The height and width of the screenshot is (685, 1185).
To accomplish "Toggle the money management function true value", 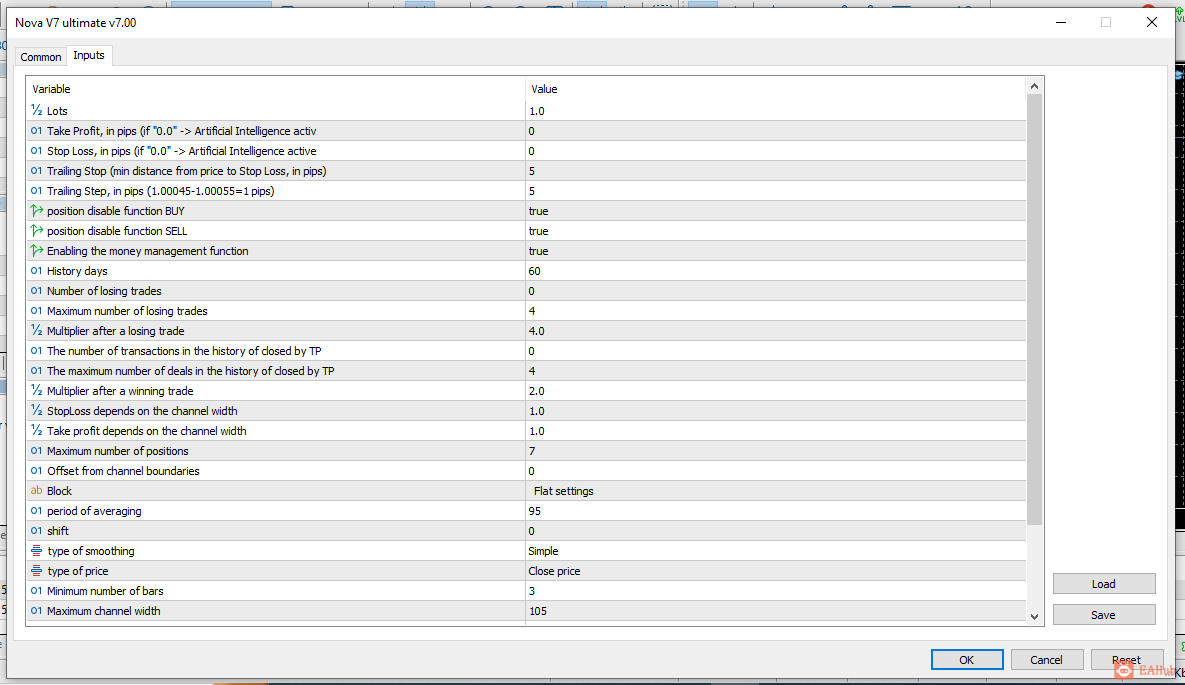I will click(775, 251).
